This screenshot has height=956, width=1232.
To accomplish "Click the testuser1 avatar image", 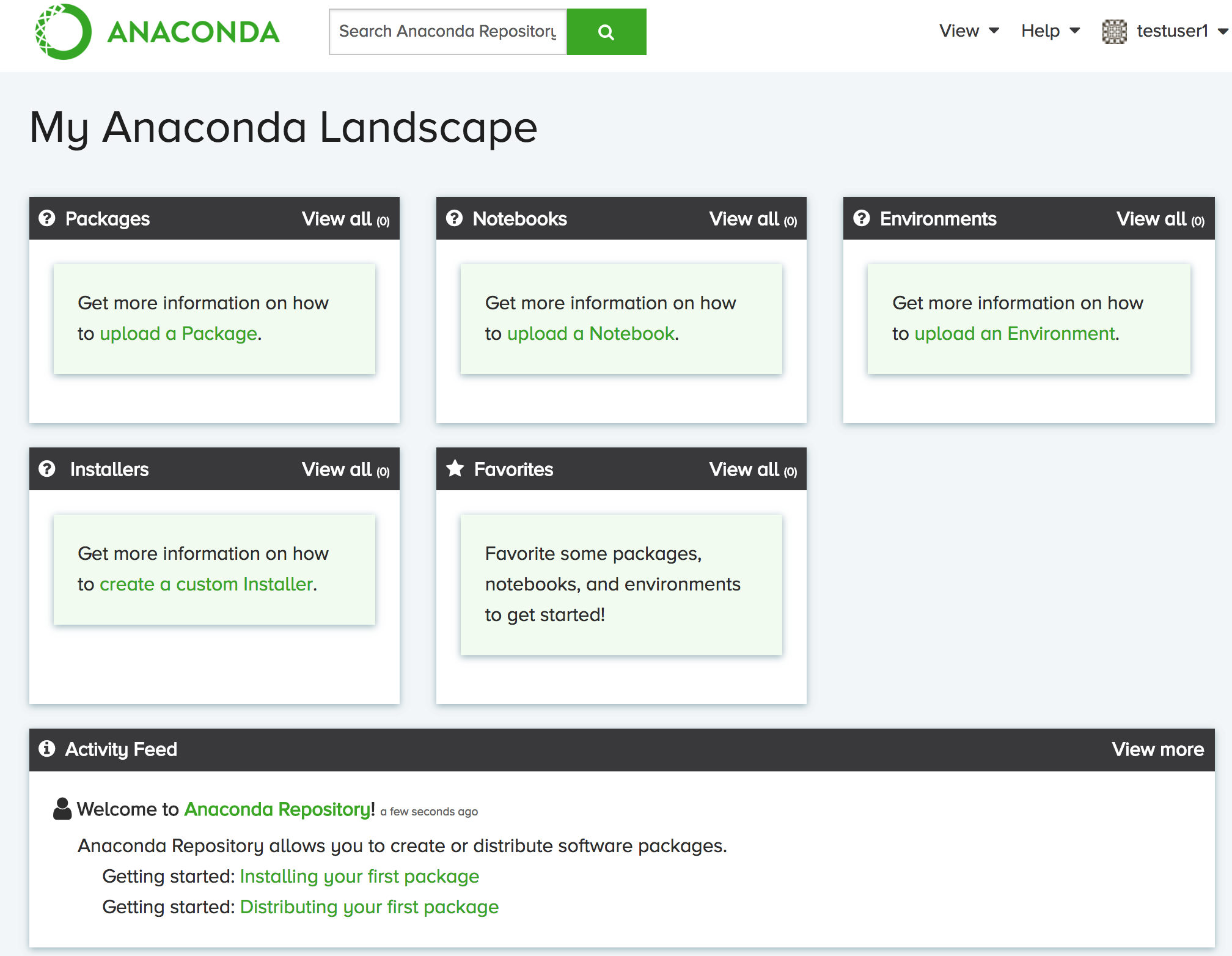I will coord(1115,31).
